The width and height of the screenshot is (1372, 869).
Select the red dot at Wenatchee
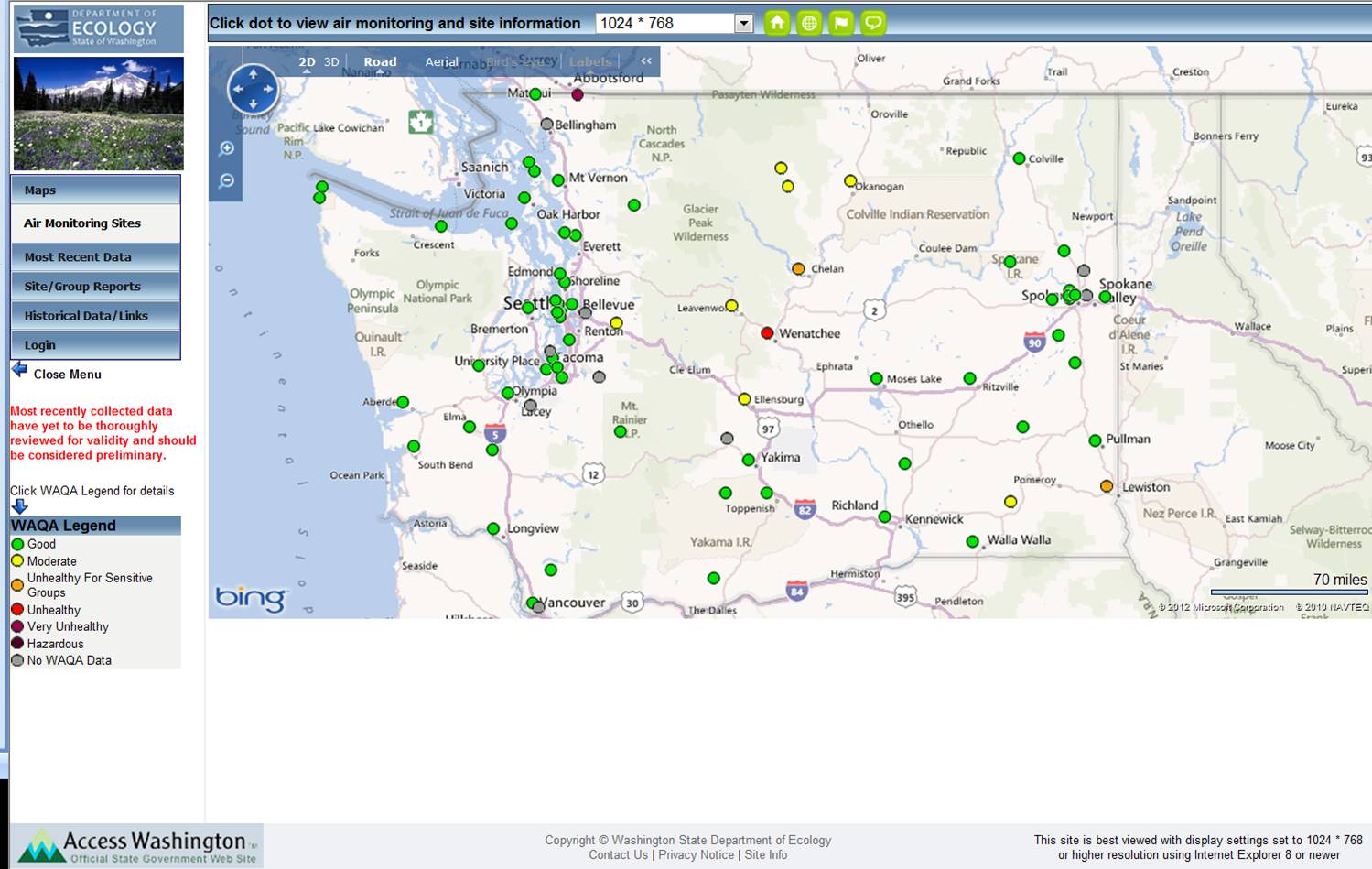(x=767, y=333)
